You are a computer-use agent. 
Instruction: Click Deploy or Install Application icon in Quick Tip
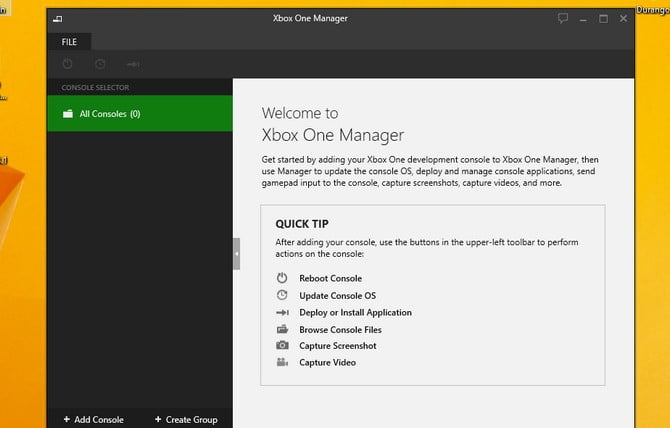pyautogui.click(x=282, y=313)
